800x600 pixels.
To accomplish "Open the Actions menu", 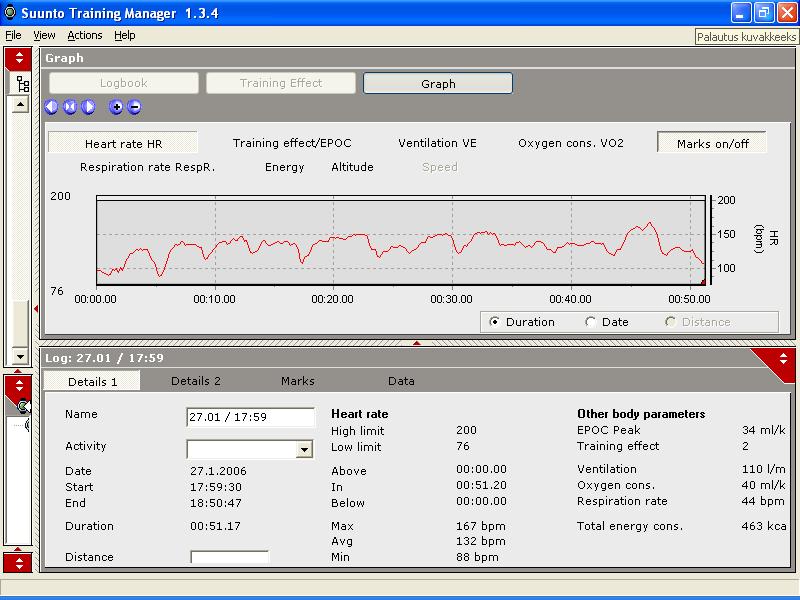I will click(85, 35).
